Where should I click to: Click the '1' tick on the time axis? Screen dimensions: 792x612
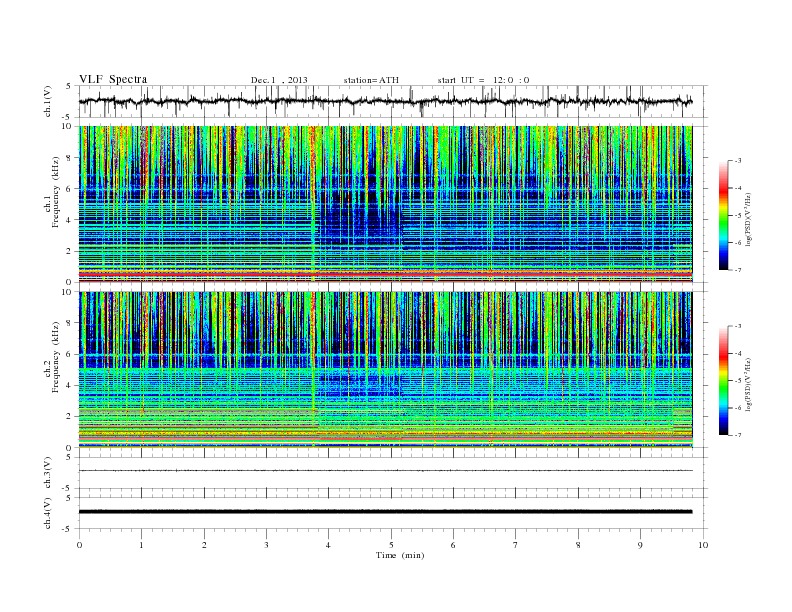click(141, 545)
